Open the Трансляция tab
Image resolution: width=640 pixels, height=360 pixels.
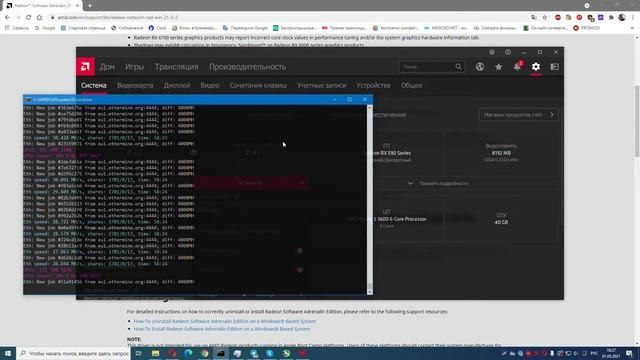[176, 67]
